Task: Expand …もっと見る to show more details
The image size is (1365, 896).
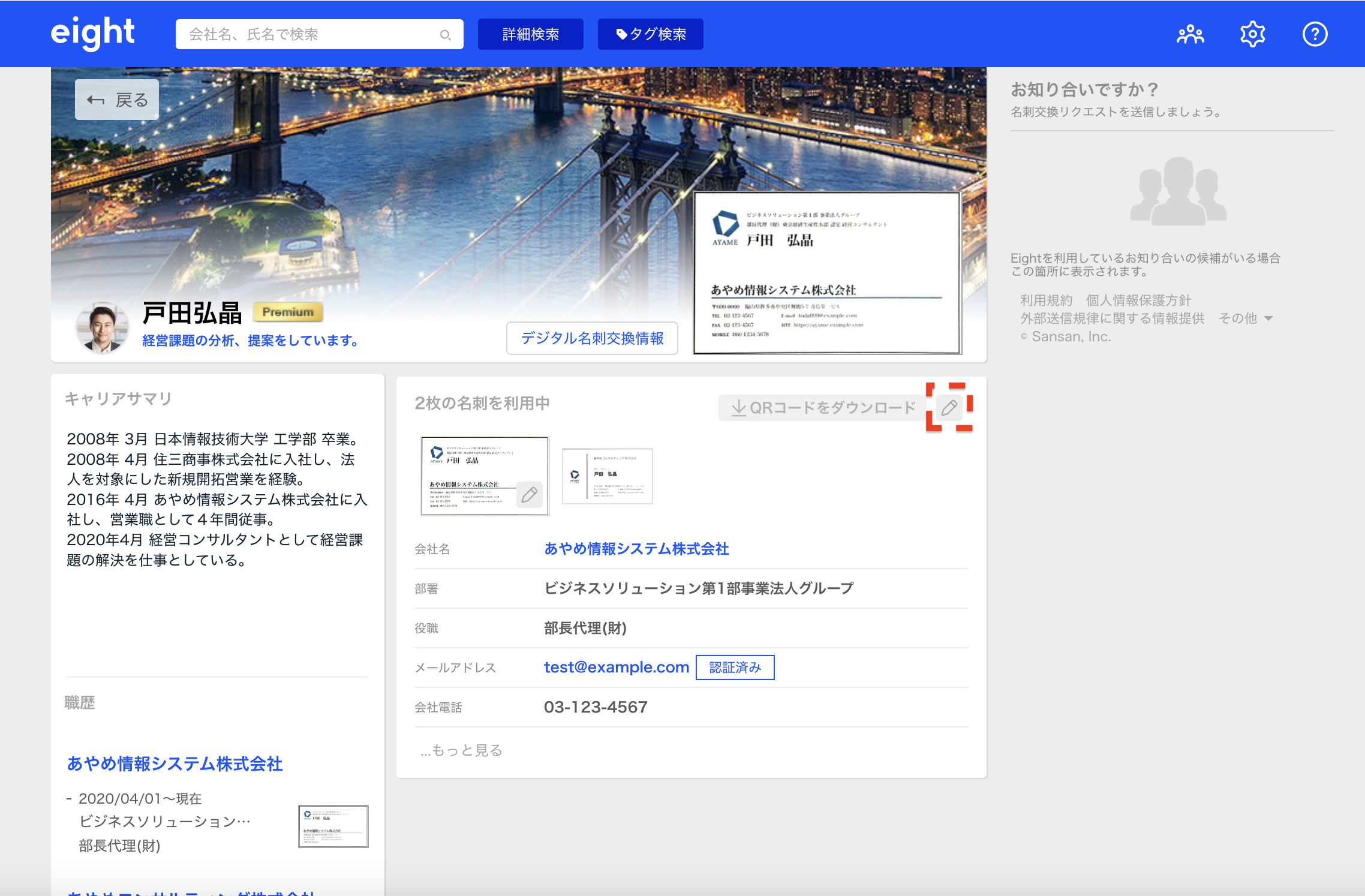Action: (x=461, y=750)
